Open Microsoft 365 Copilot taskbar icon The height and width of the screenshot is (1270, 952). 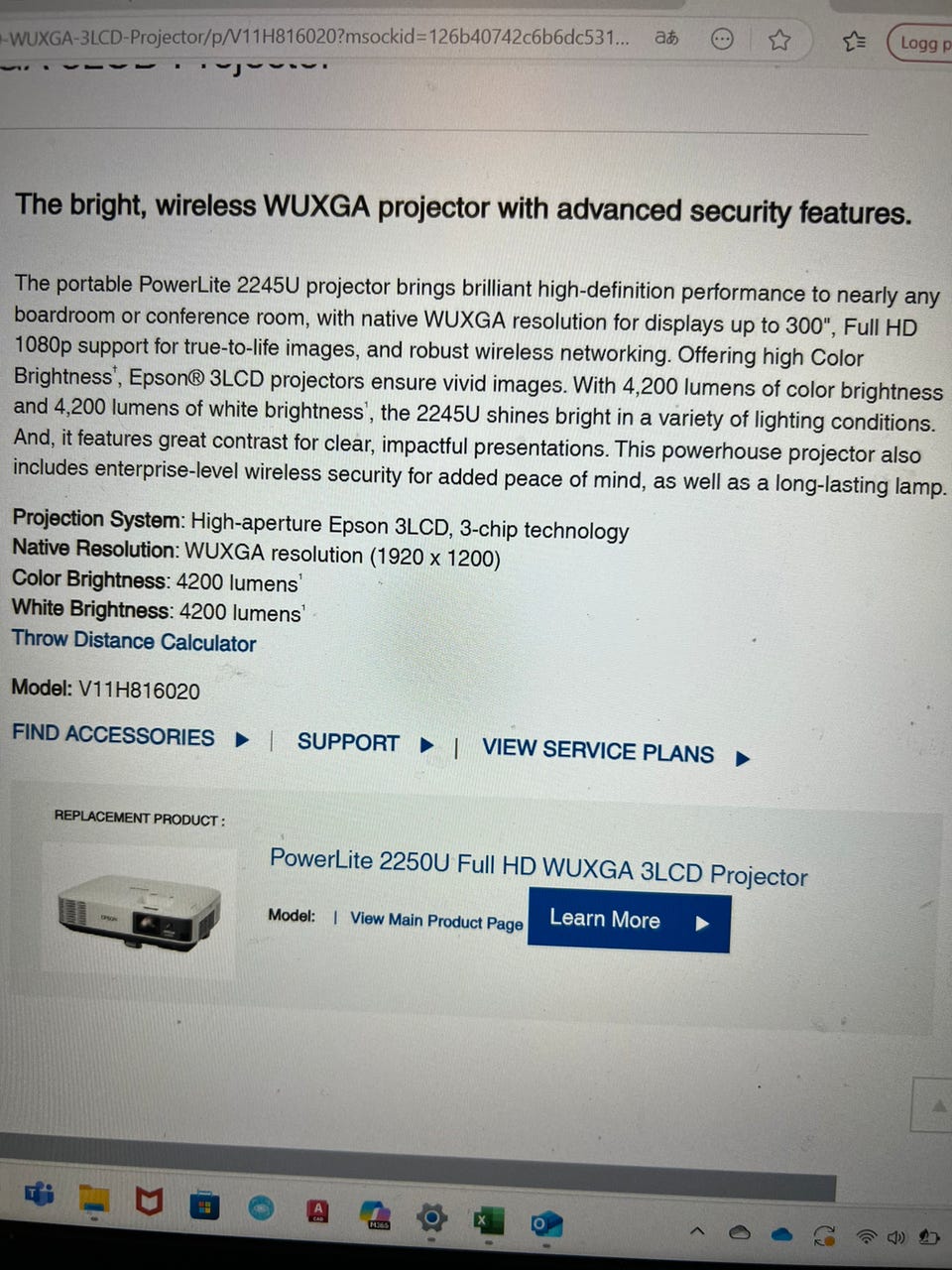376,1214
